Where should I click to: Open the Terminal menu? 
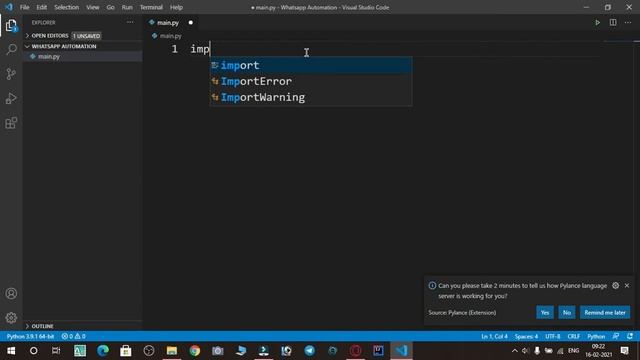point(151,7)
